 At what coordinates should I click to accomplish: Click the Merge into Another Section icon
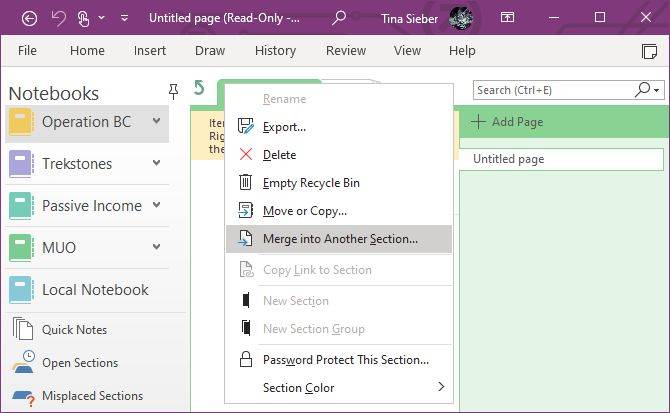pyautogui.click(x=245, y=238)
